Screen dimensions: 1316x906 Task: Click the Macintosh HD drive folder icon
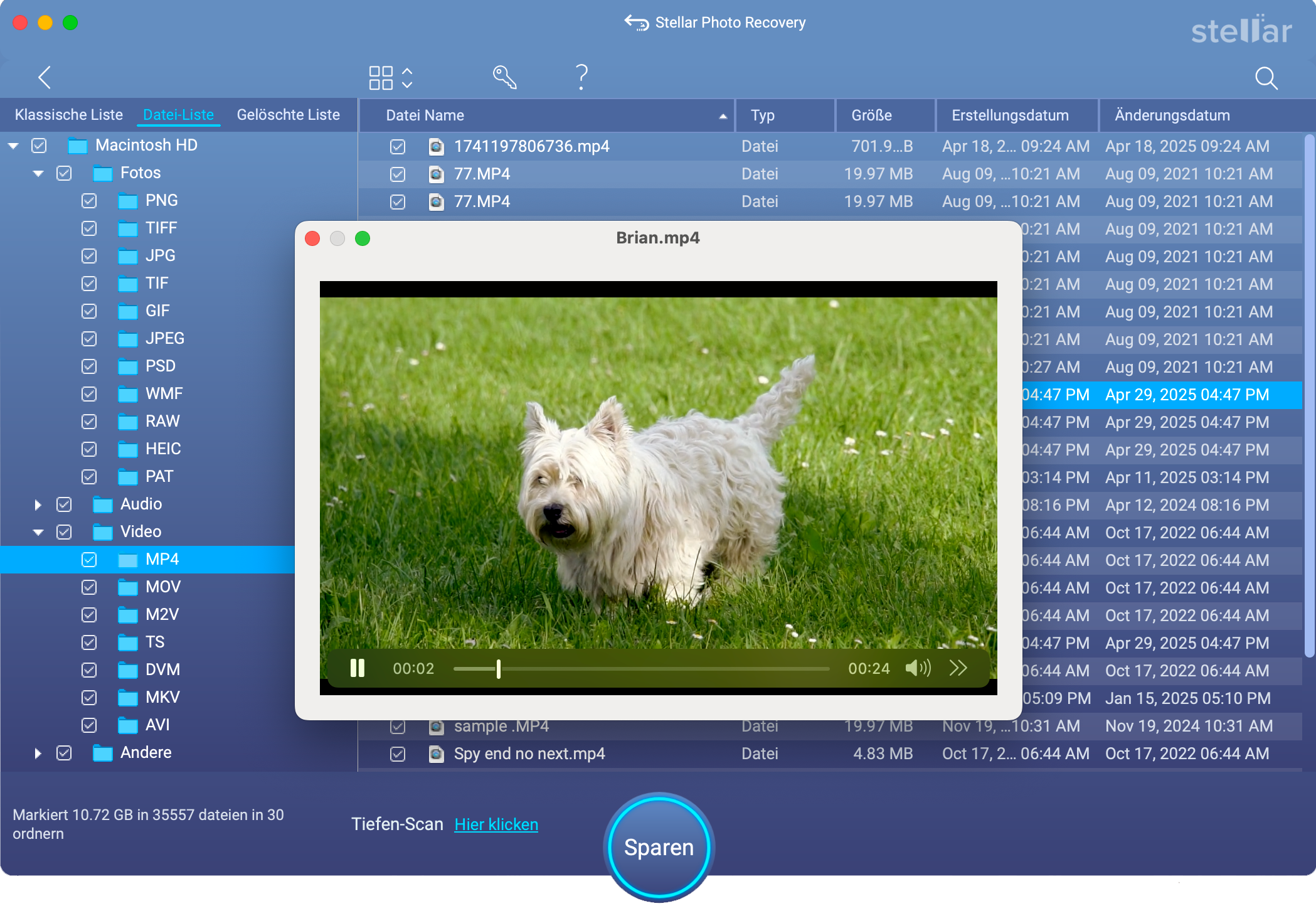[78, 146]
